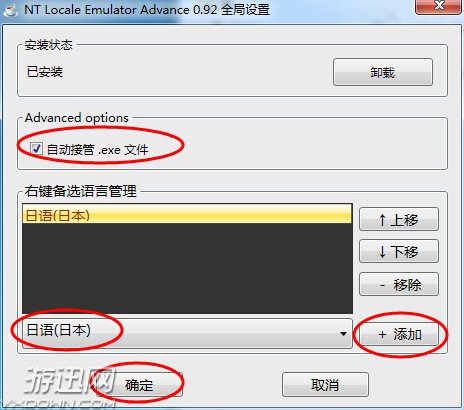Close the NT Locale Emulator settings window
Image resolution: width=464 pixels, height=410 pixels.
point(439,7)
